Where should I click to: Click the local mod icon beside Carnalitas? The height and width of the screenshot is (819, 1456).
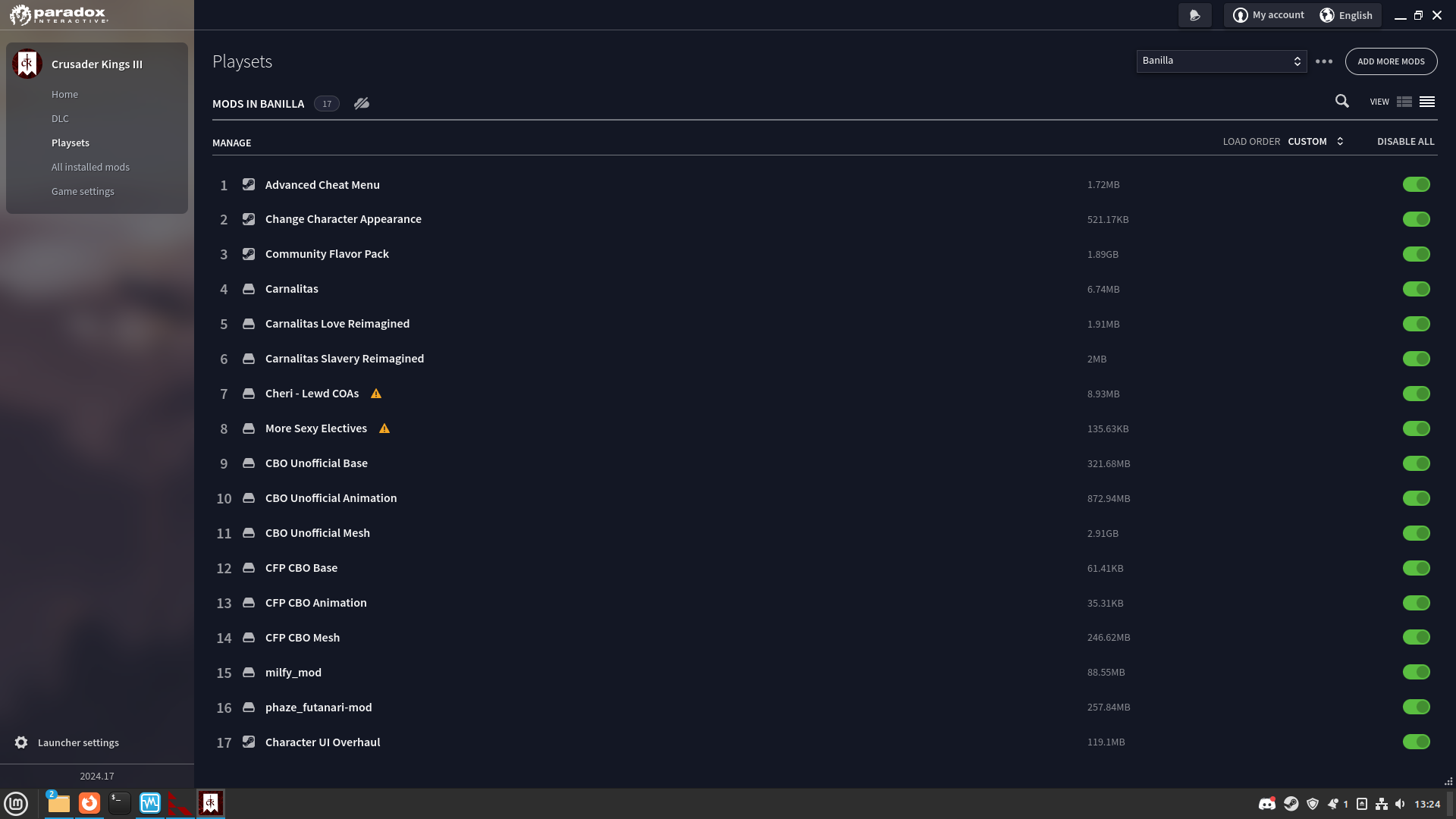click(249, 289)
